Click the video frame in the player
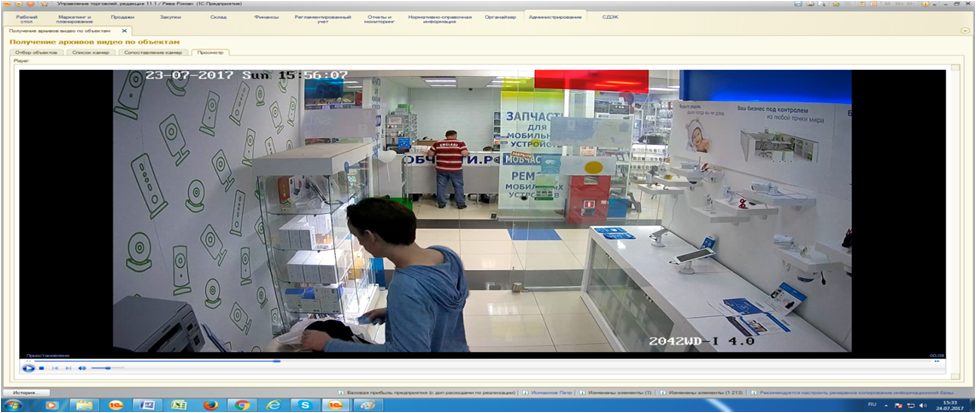Screen dimensions: 976x413 482,211
